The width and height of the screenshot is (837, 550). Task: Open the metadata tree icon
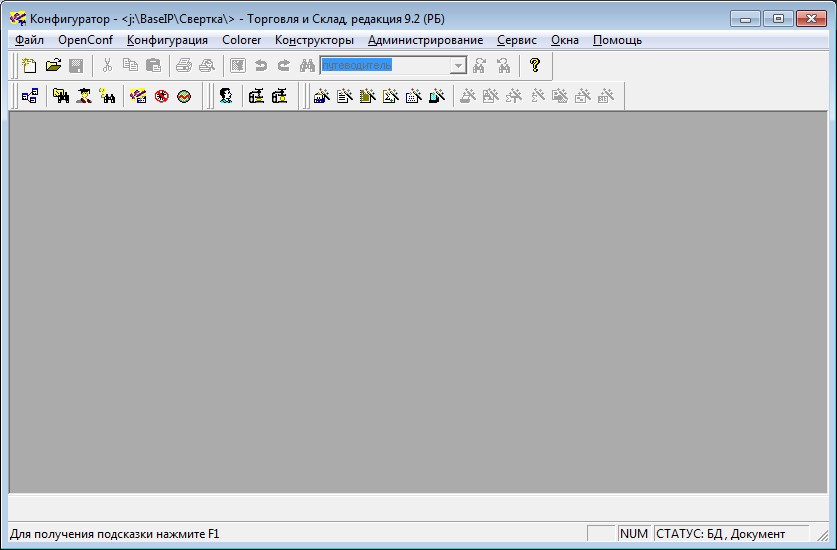pyautogui.click(x=30, y=96)
